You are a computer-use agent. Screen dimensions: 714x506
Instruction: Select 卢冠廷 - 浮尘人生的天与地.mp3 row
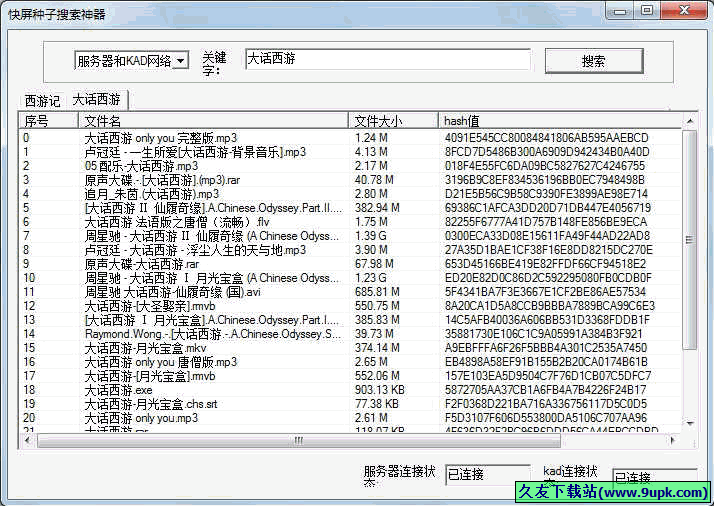coord(351,250)
